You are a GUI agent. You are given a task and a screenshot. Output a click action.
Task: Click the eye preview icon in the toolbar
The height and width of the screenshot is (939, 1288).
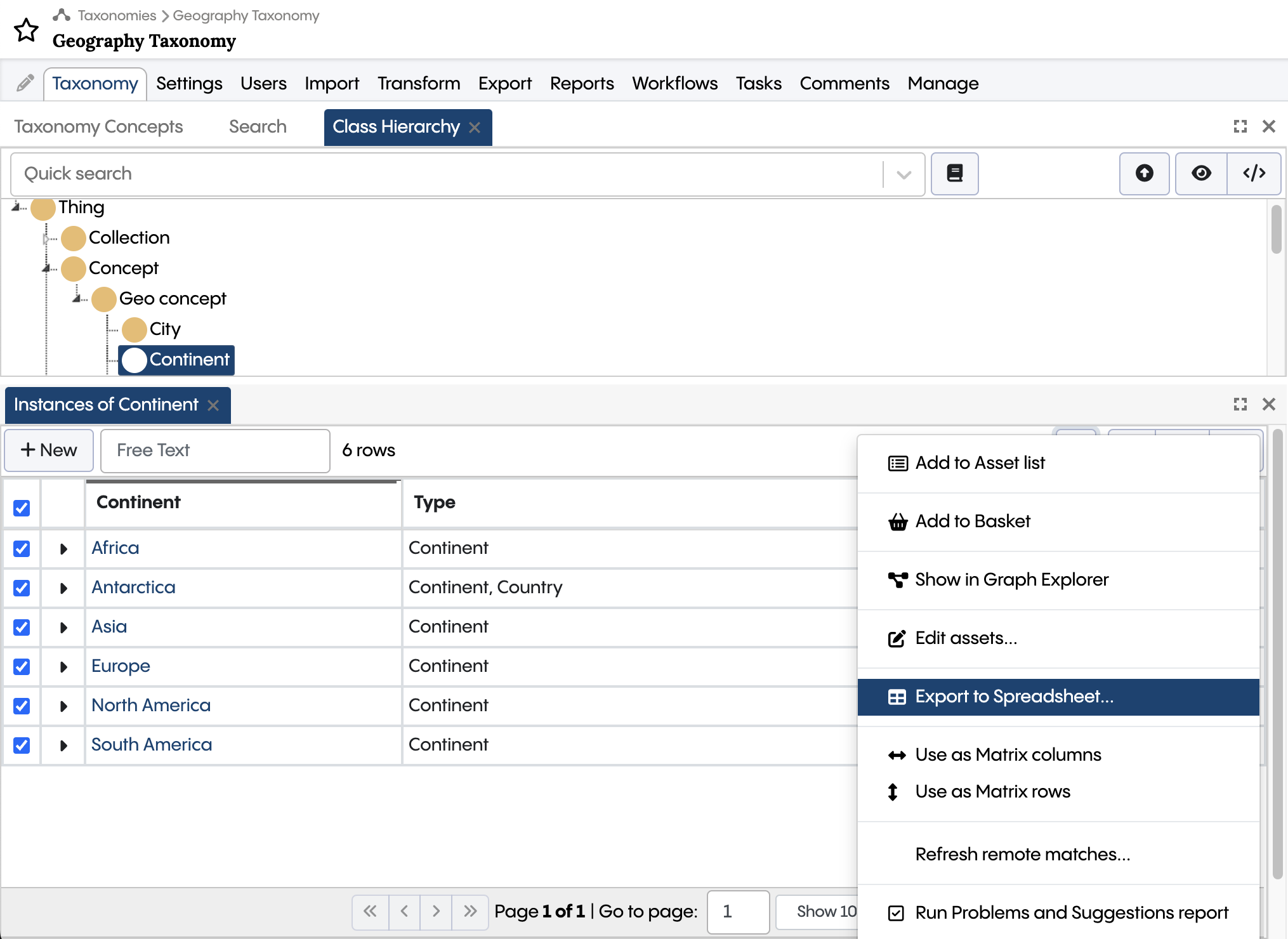coord(1201,174)
